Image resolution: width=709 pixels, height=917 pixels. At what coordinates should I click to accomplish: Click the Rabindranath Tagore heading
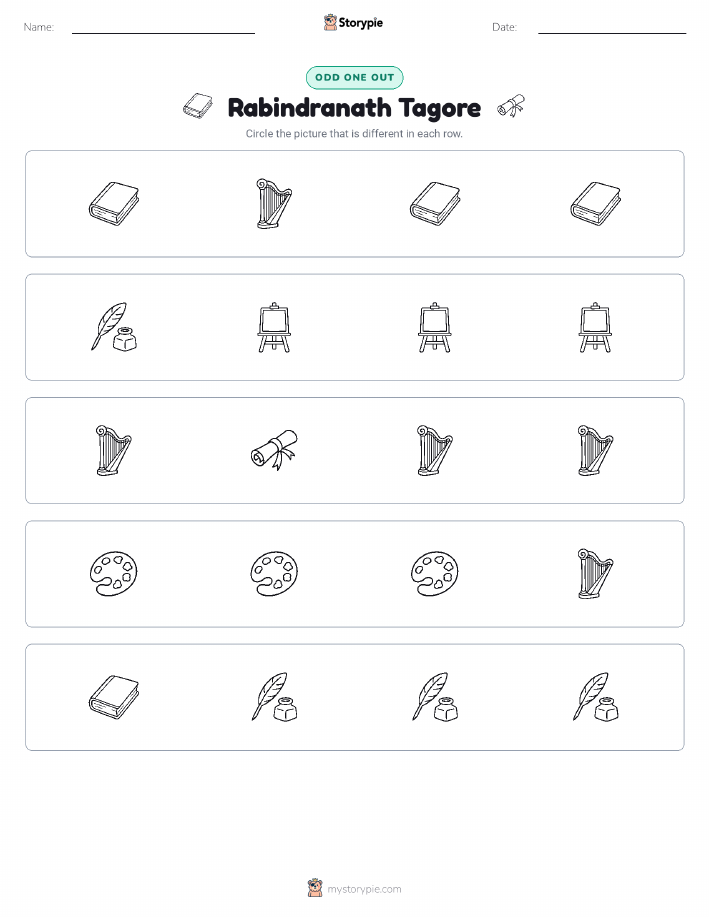[x=354, y=108]
